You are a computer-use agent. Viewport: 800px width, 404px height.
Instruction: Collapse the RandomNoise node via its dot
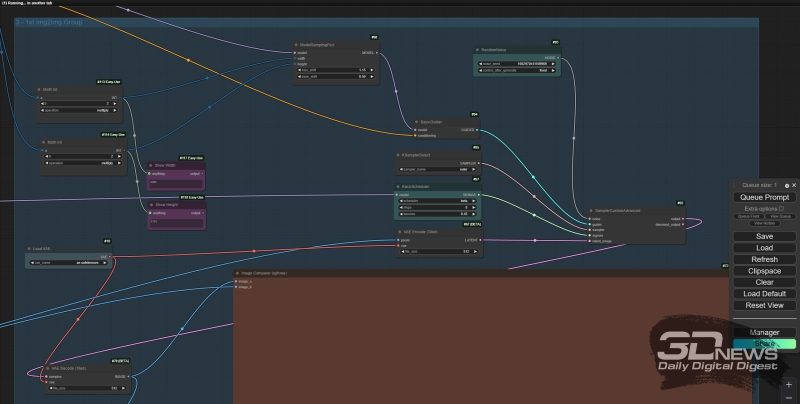pos(477,48)
